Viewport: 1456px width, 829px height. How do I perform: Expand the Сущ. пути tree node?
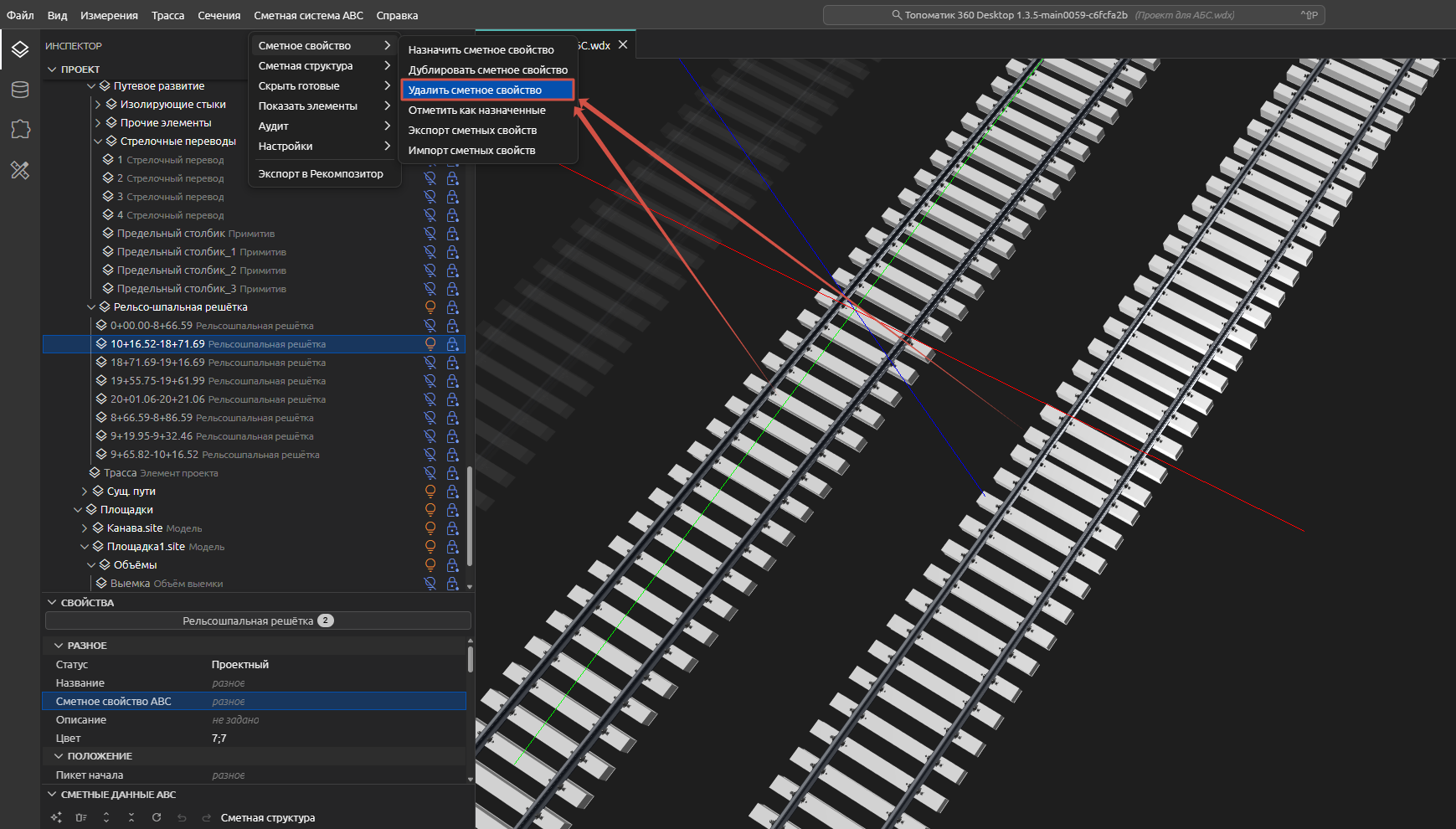(85, 492)
